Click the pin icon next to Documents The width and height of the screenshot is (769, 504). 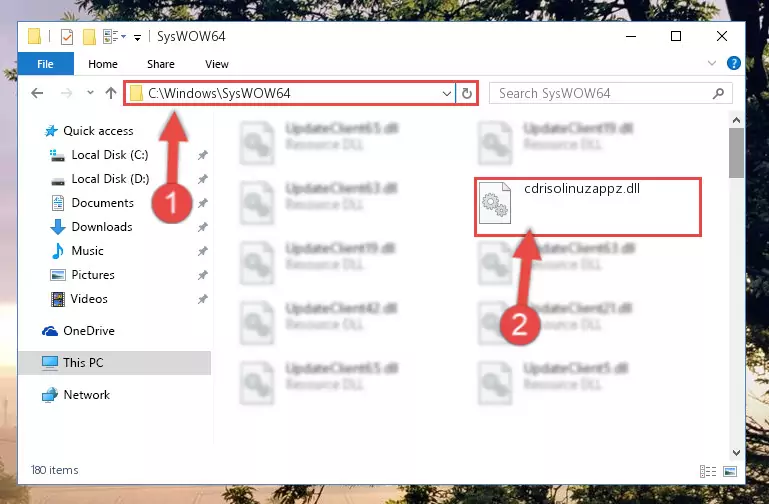point(203,203)
